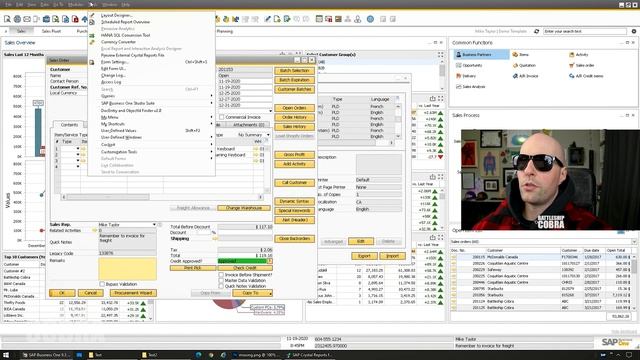Select Scheduled Report Overview menu entry
The image size is (640, 360).
152,22
